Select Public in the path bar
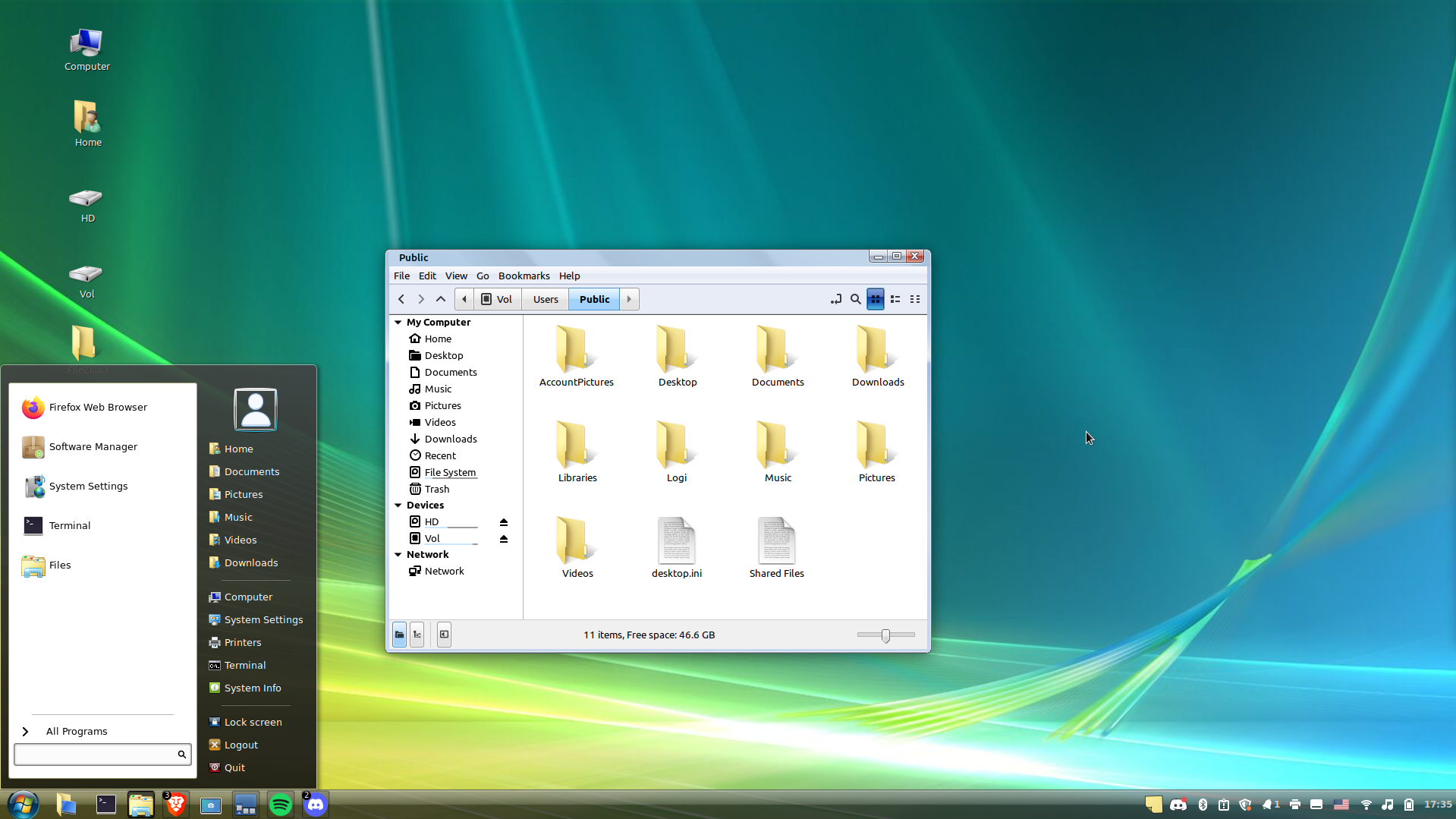 click(x=594, y=299)
